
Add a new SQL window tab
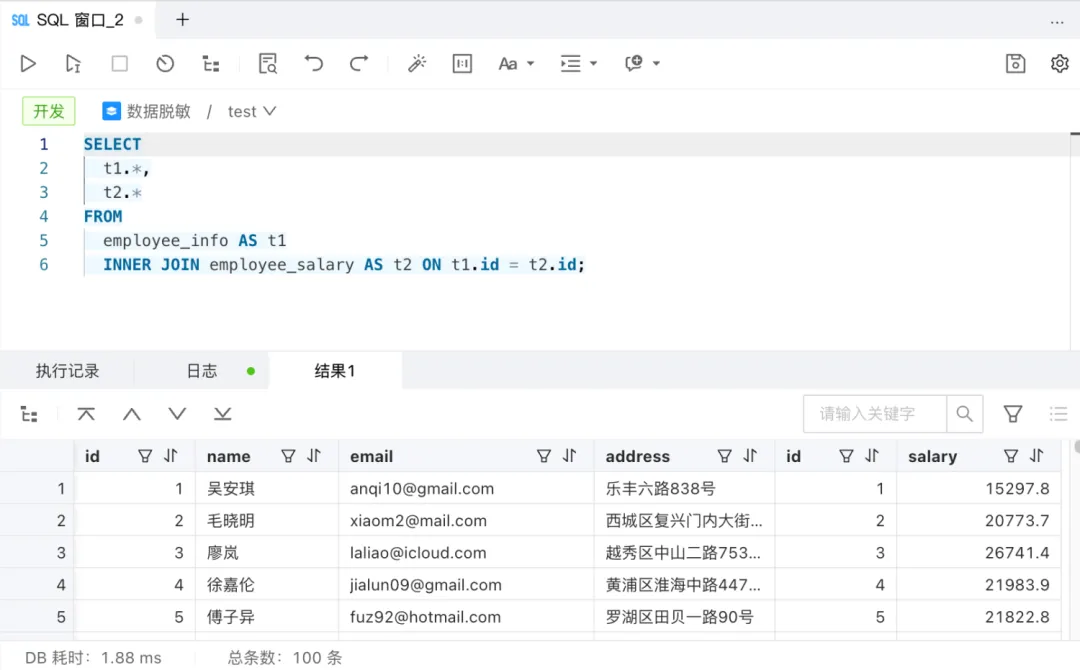coord(182,19)
